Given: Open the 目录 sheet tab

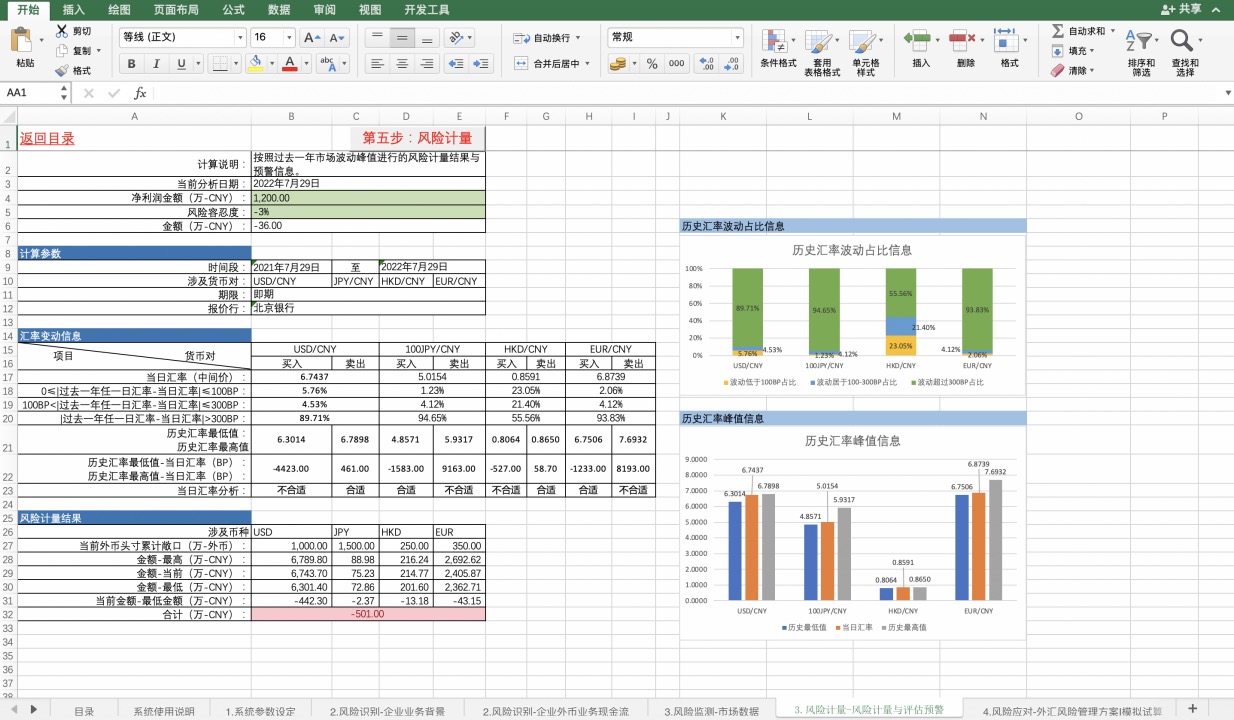Looking at the screenshot, I should (x=84, y=711).
